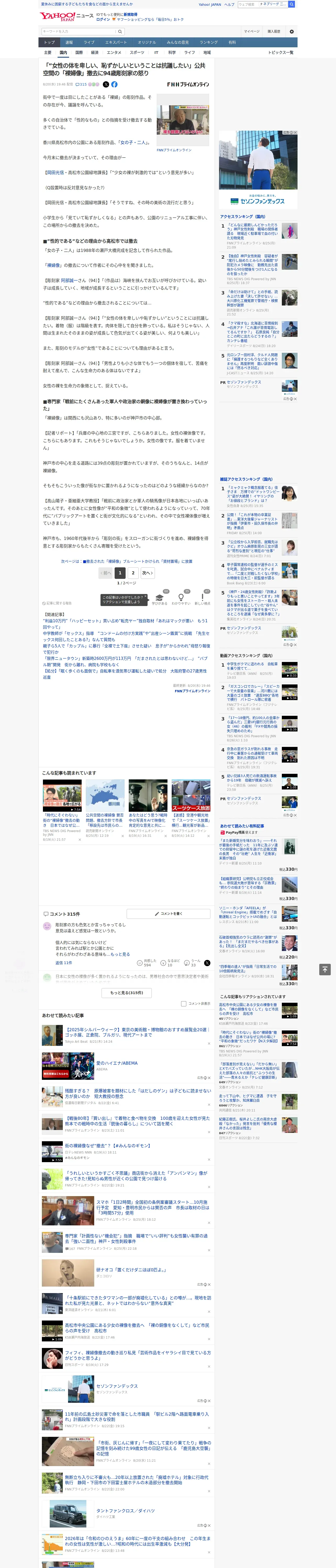Close the reaction tooltip popup
Screen dimensions: 336x1568
(145, 597)
